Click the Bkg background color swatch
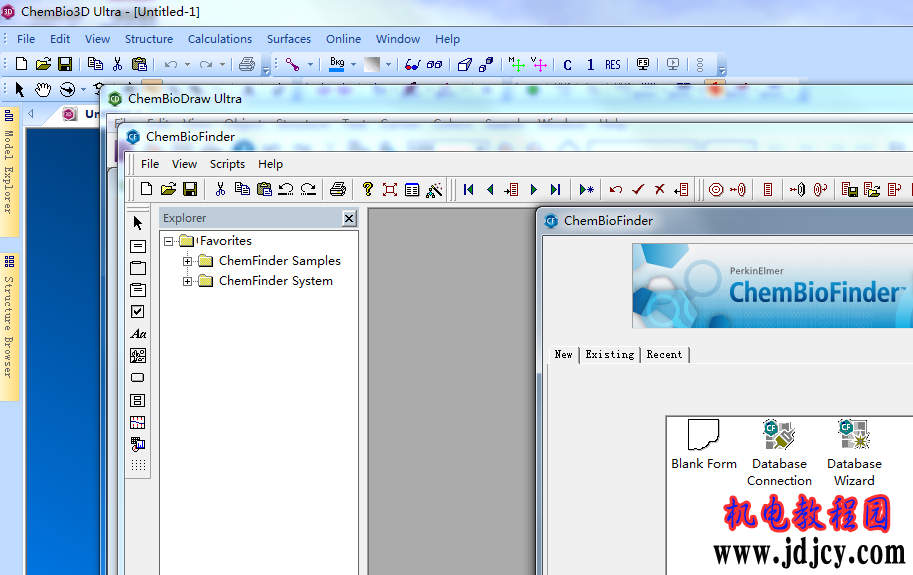Screen dimensions: 913x575 click(x=337, y=64)
